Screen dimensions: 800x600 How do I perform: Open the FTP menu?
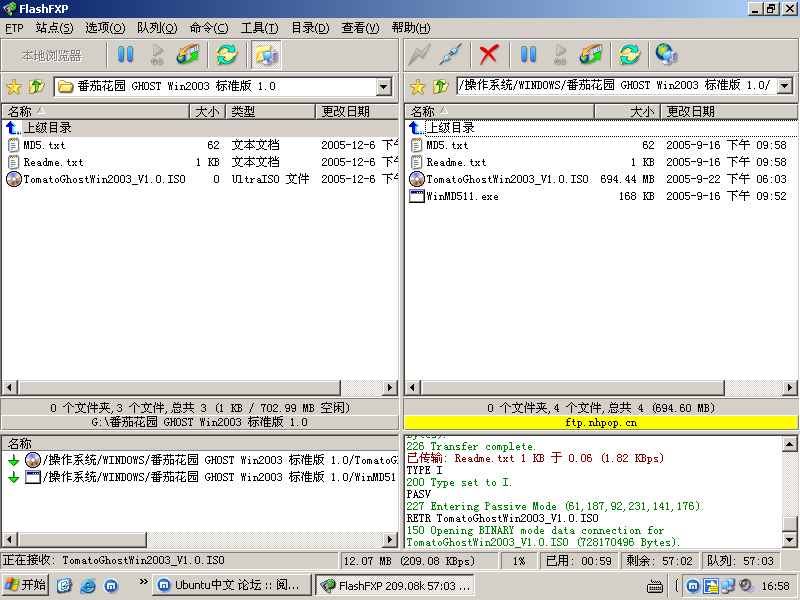pyautogui.click(x=14, y=28)
